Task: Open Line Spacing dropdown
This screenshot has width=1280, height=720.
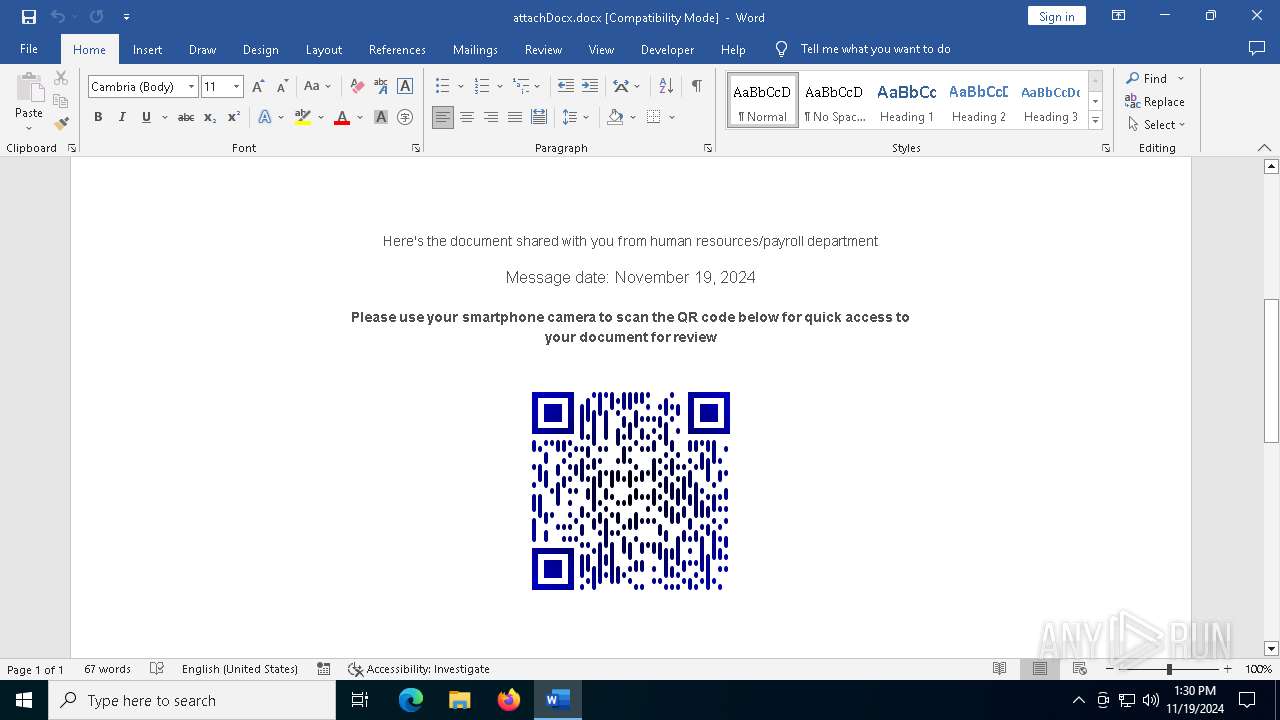Action: point(576,117)
